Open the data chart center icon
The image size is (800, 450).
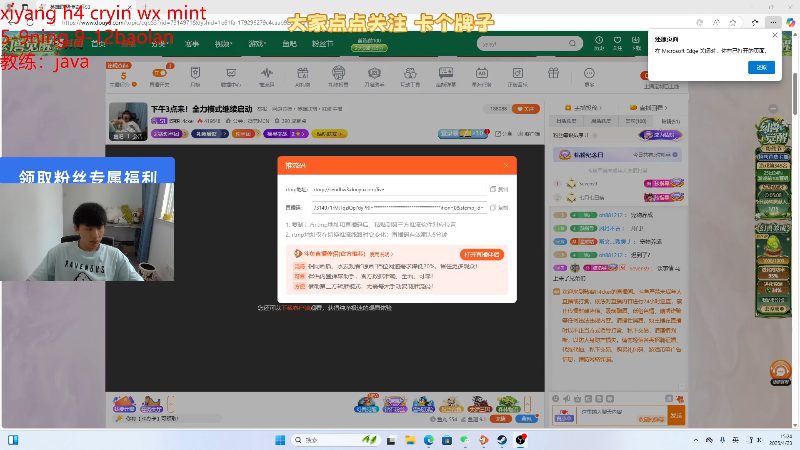tap(231, 73)
